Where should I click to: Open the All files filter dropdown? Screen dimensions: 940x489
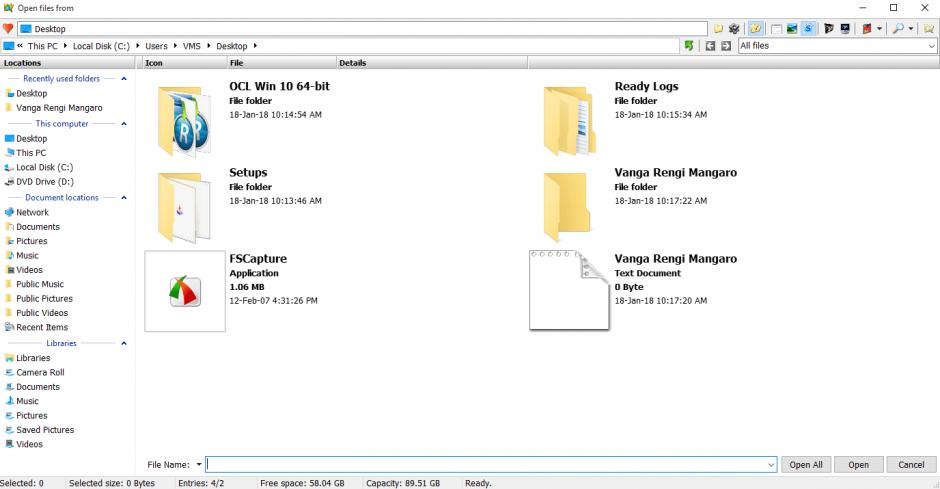(930, 46)
